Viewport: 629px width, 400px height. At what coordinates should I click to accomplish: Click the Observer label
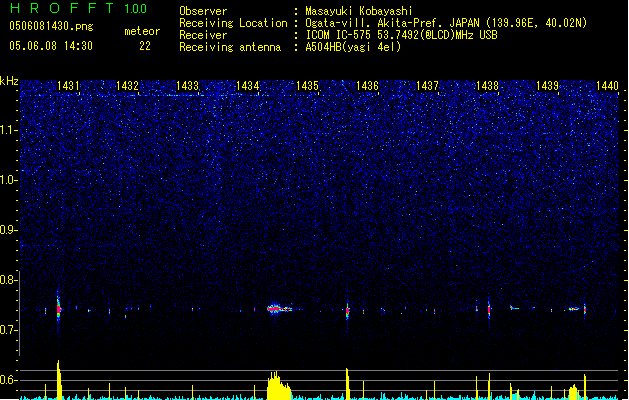coord(203,11)
